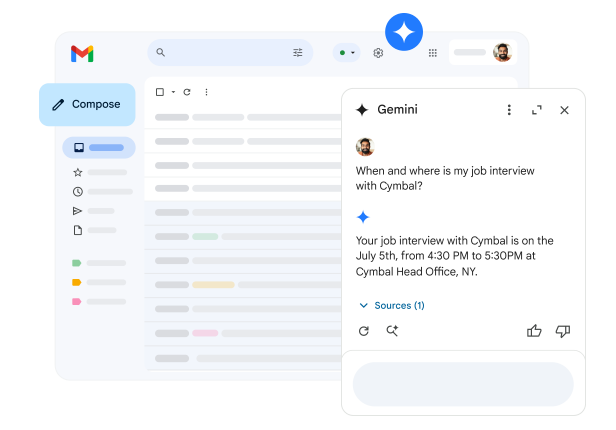The width and height of the screenshot is (616, 430).
Task: Click the search magnifier icon
Action: [160, 52]
